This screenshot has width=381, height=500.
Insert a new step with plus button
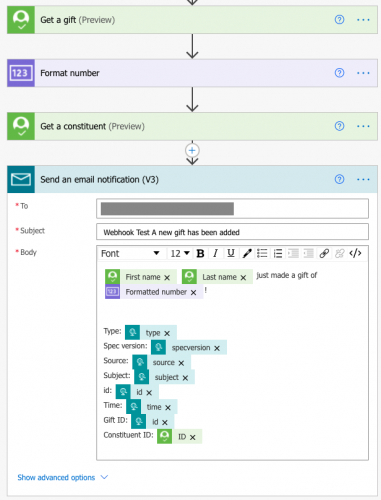pos(192,151)
